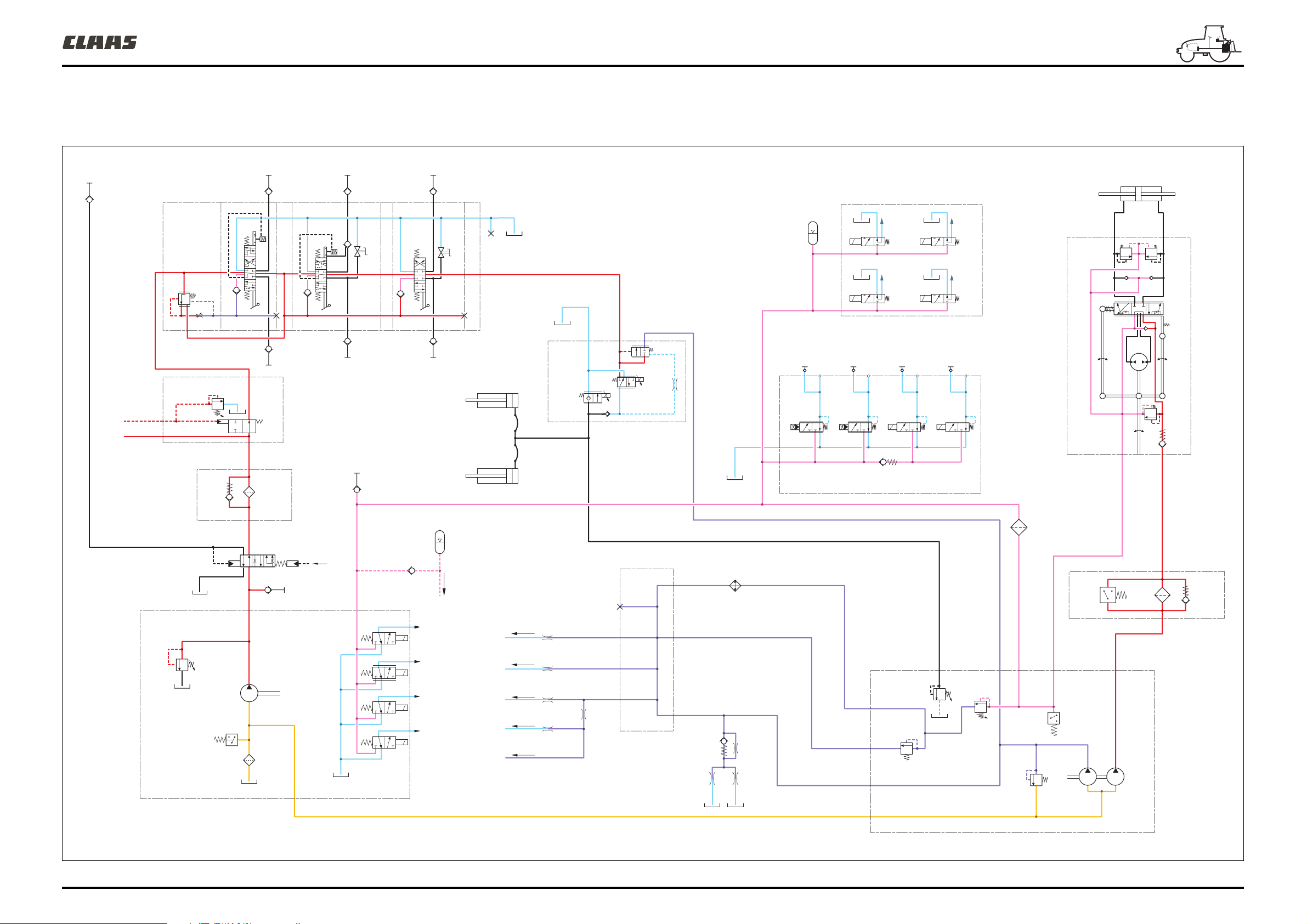
Task: Click the accumulator on the dashed pink line
Action: pyautogui.click(x=439, y=542)
